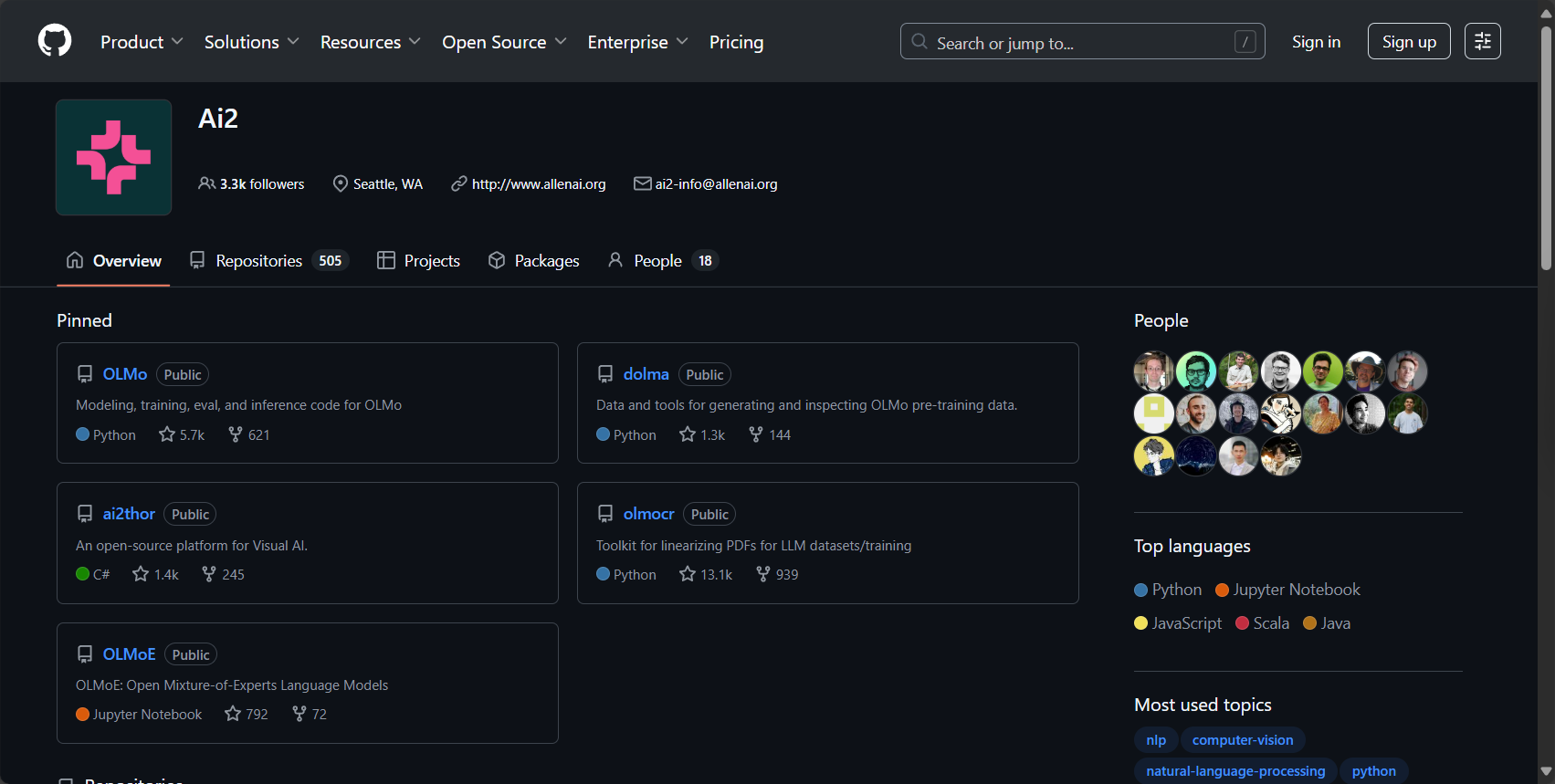Expand the Open Source menu

(x=504, y=42)
